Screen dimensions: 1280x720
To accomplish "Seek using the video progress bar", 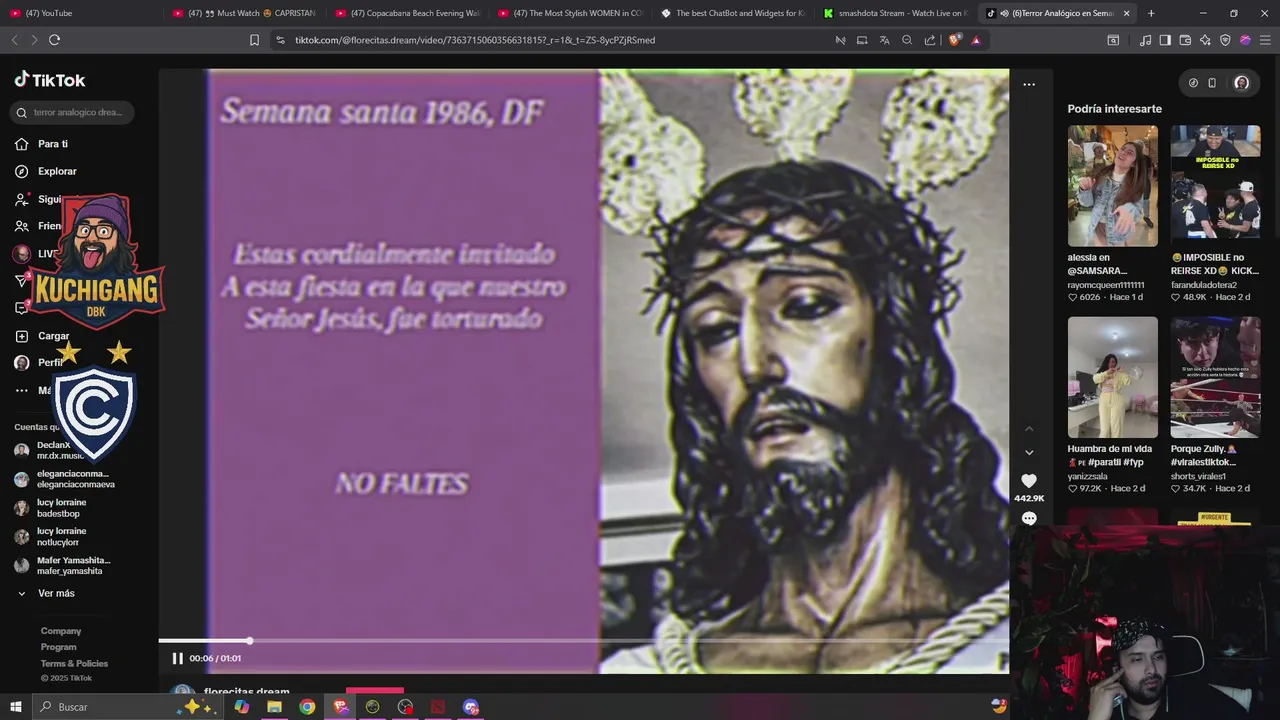I will (x=584, y=641).
